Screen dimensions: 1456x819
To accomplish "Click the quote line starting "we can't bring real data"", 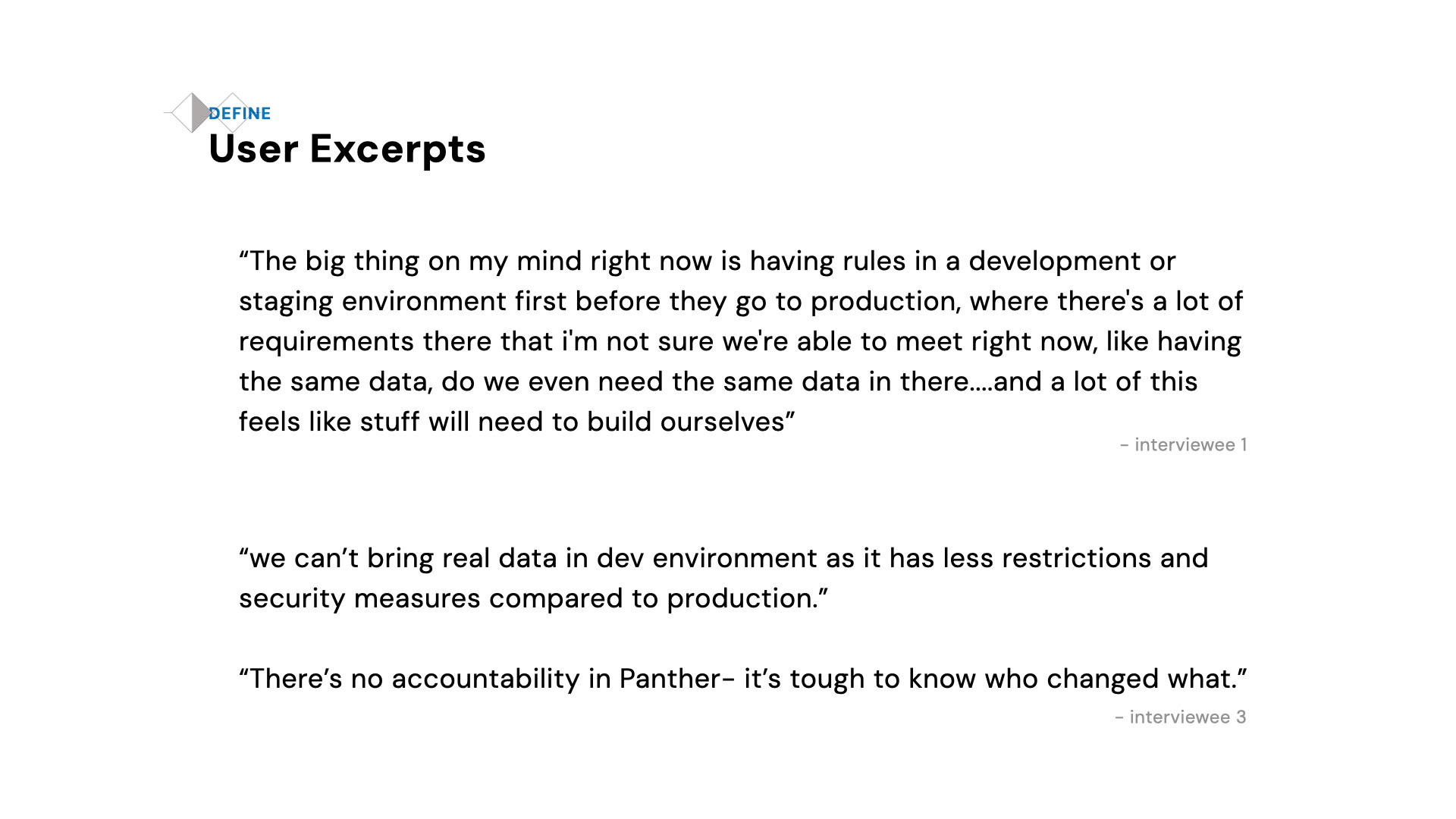I will (x=723, y=559).
